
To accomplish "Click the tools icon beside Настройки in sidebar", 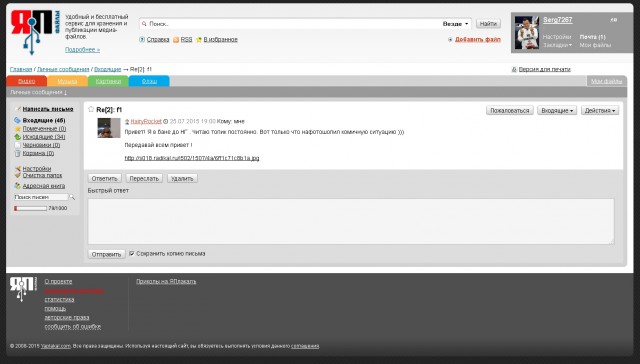I will [x=17, y=169].
